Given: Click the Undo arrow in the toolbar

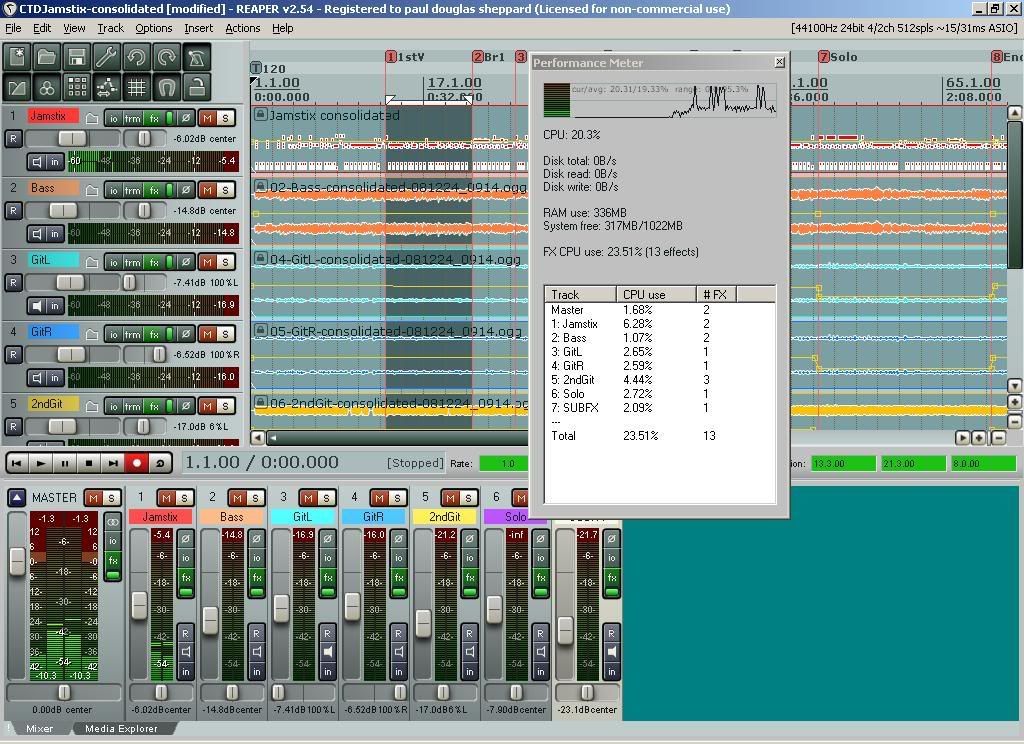Looking at the screenshot, I should pos(136,56).
